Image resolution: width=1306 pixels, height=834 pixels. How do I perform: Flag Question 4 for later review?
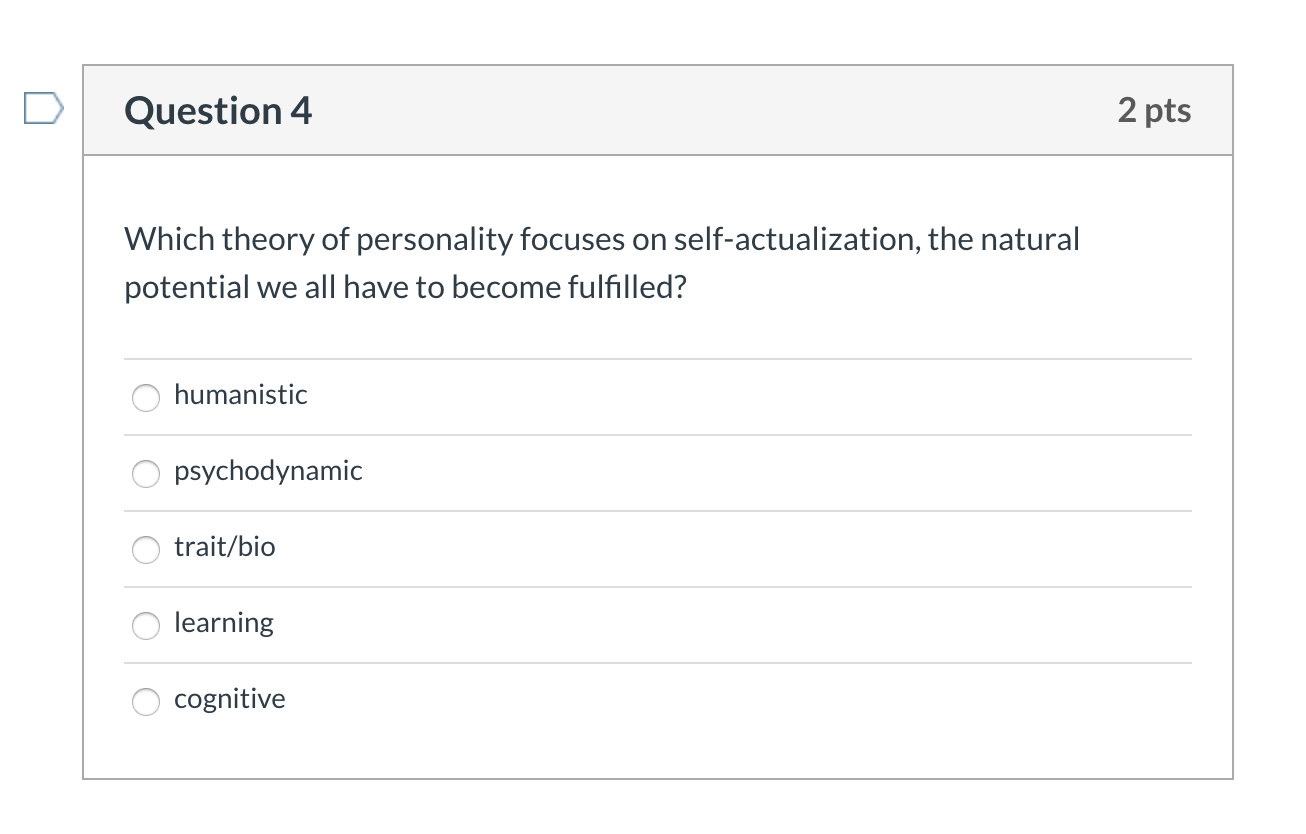click(43, 108)
